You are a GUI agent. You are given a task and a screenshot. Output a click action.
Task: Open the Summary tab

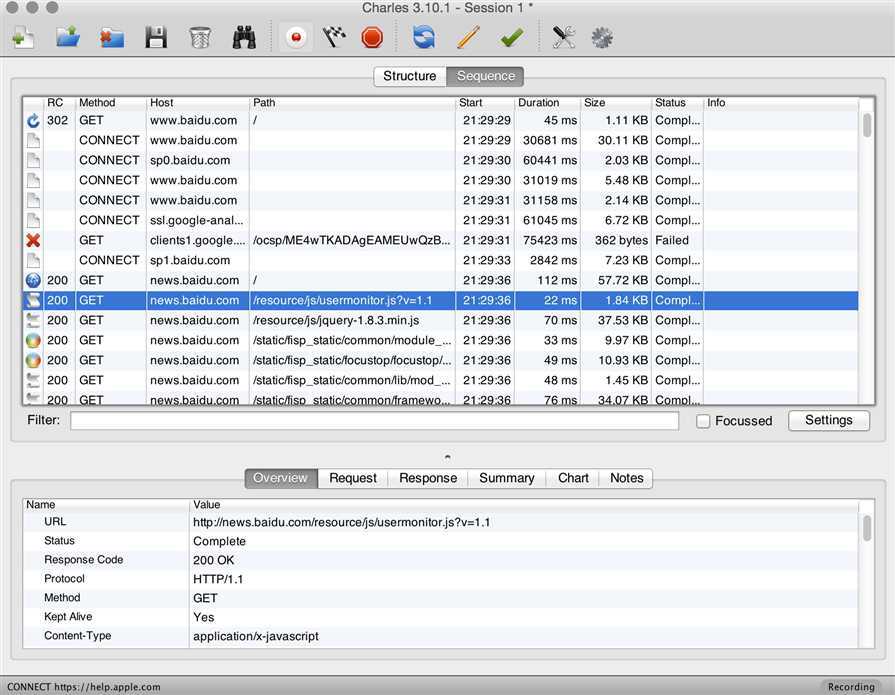pyautogui.click(x=507, y=478)
